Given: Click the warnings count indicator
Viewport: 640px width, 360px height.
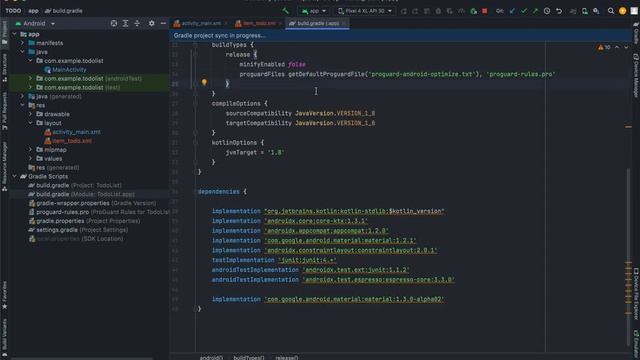Looking at the screenshot, I should (604, 47).
